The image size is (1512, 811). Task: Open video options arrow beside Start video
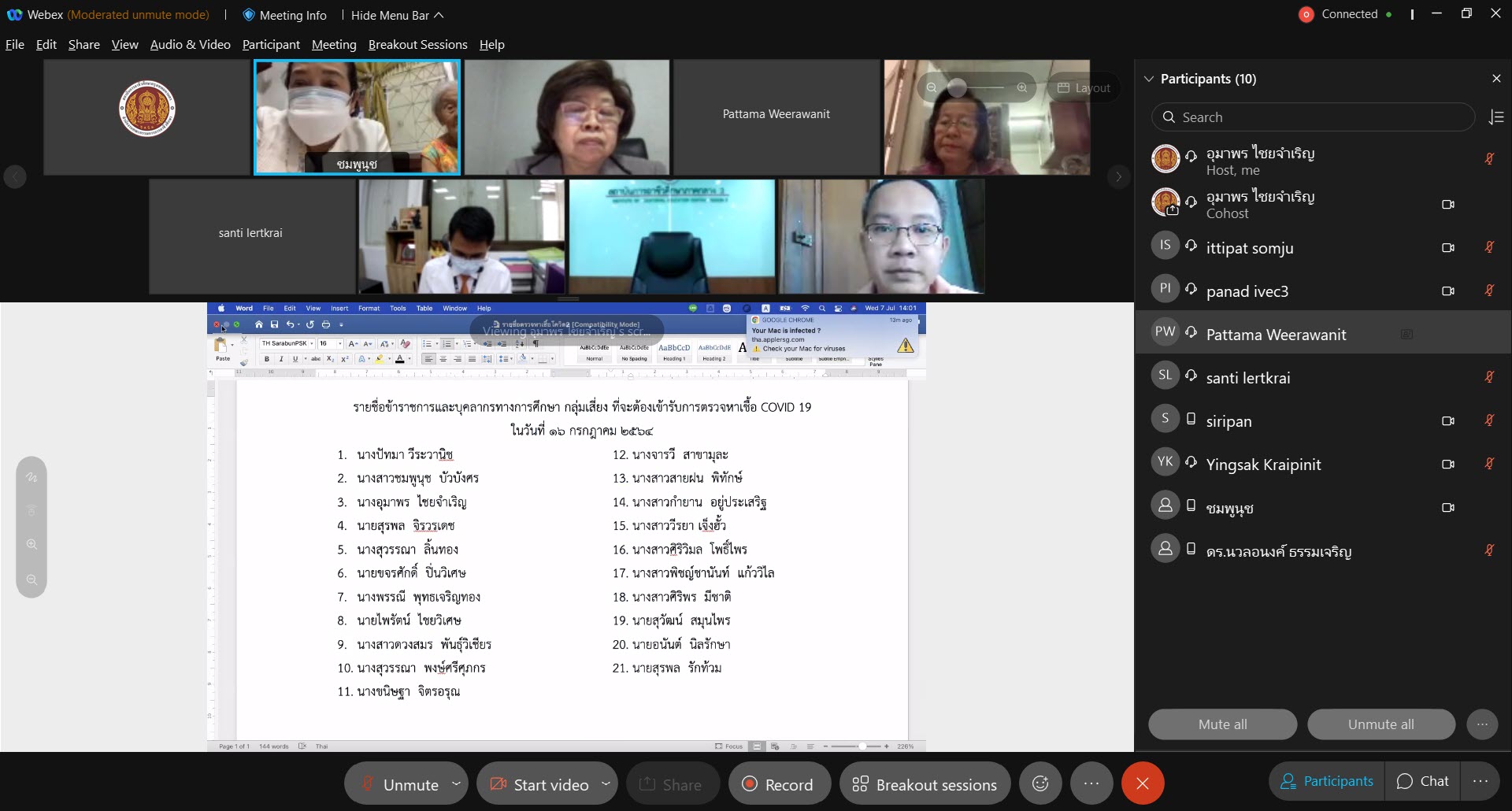[606, 783]
